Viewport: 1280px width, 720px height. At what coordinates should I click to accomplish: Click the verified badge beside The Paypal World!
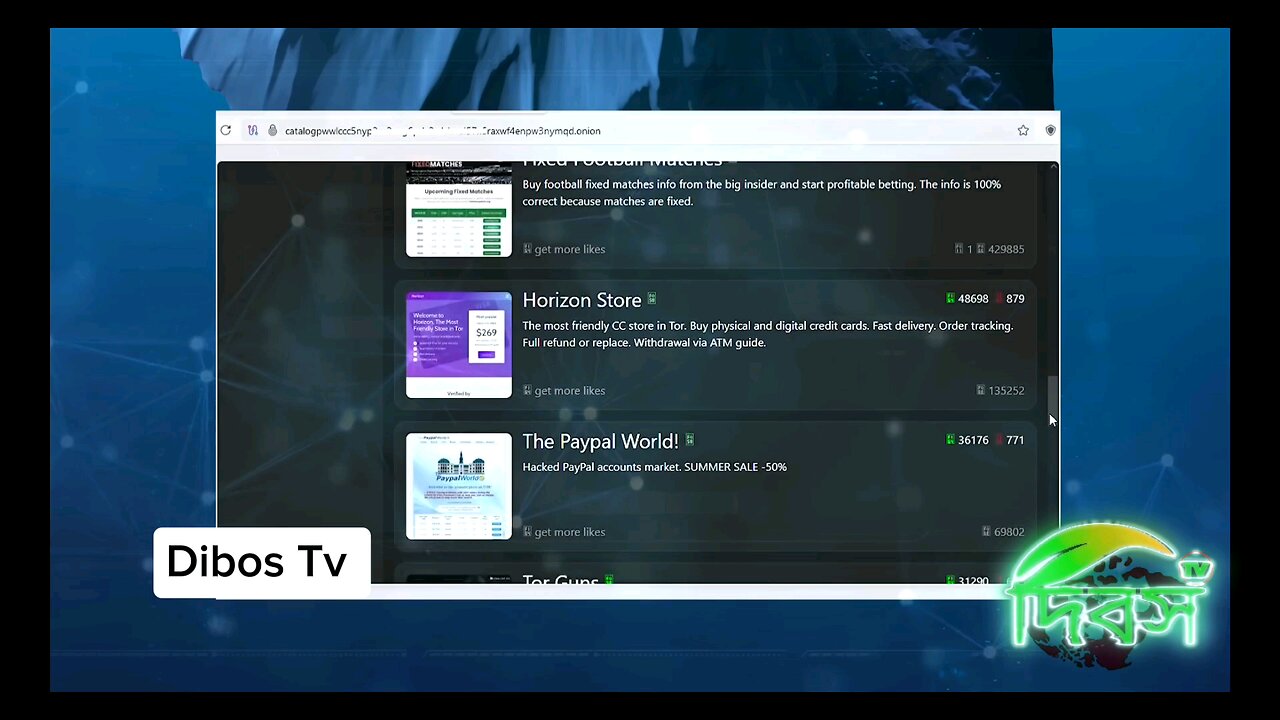point(689,440)
